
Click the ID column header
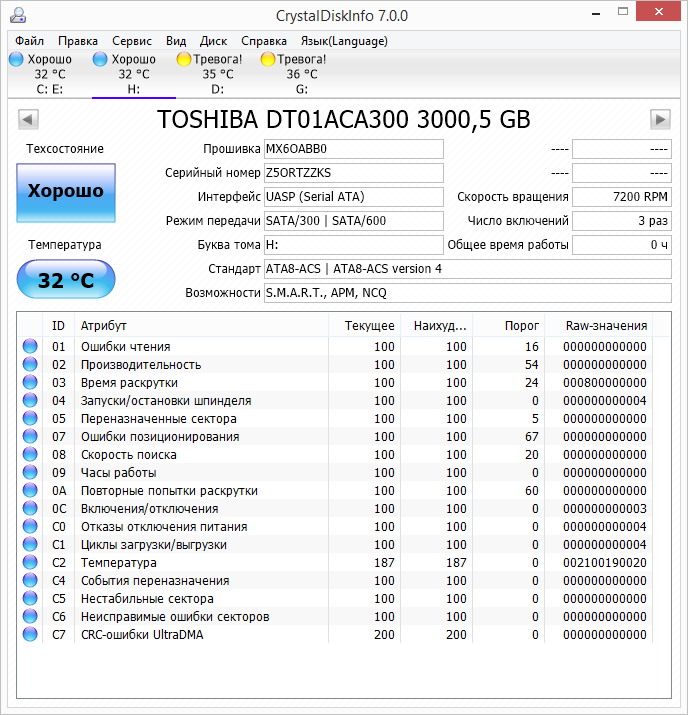click(58, 326)
